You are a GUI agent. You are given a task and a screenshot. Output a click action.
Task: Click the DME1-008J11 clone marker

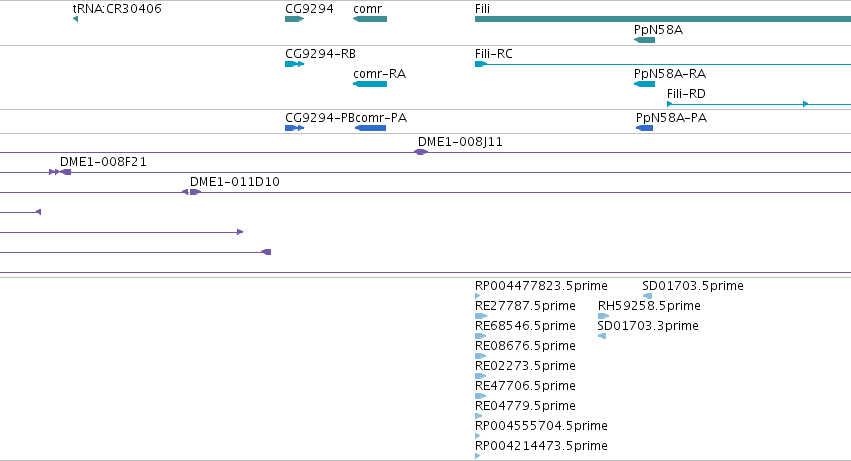[421, 152]
